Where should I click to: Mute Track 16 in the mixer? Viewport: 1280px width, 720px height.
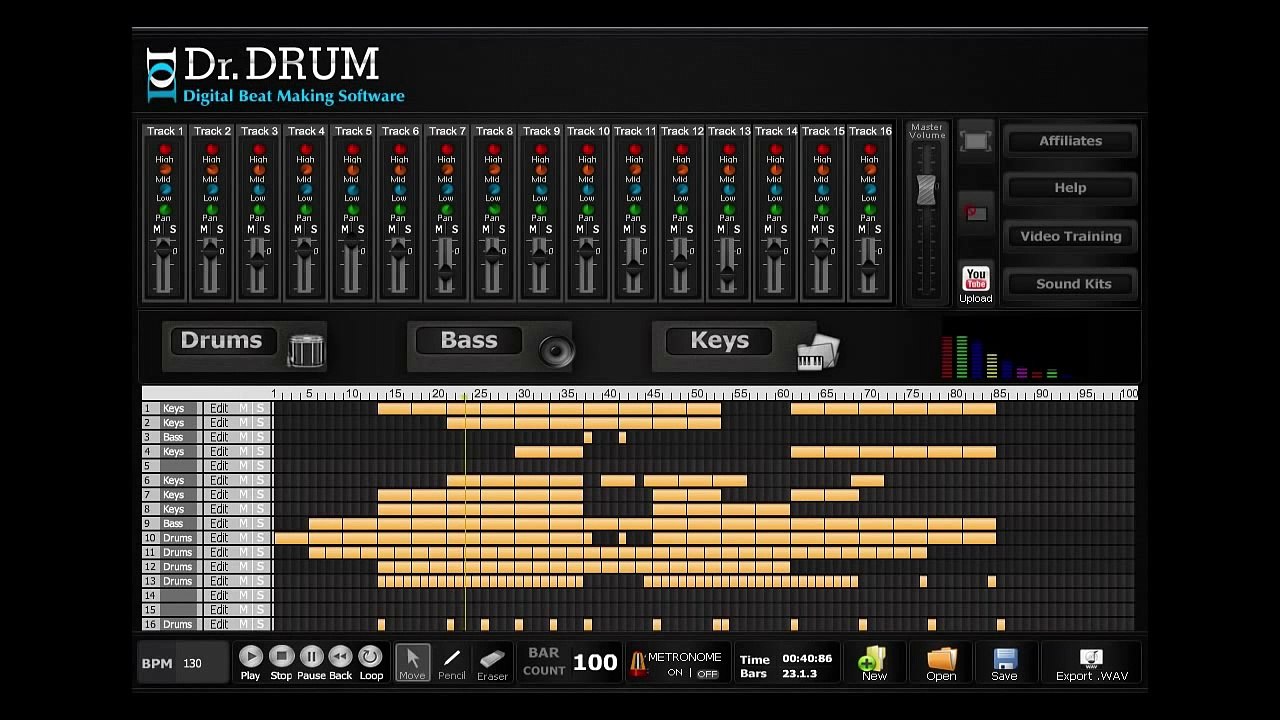[862, 230]
